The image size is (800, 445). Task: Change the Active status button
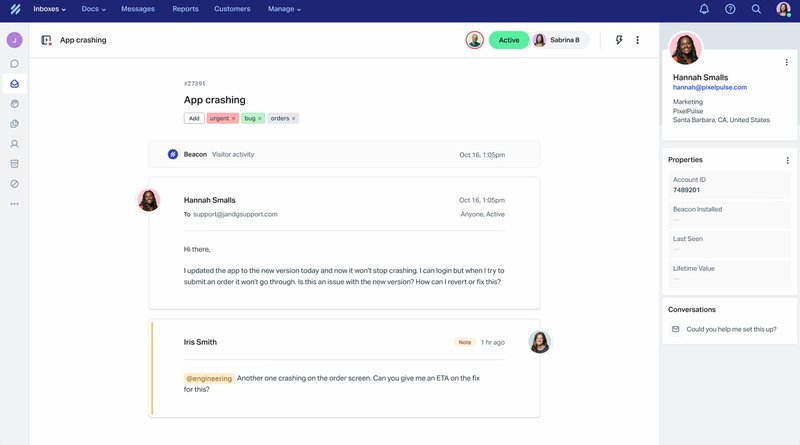coord(509,40)
